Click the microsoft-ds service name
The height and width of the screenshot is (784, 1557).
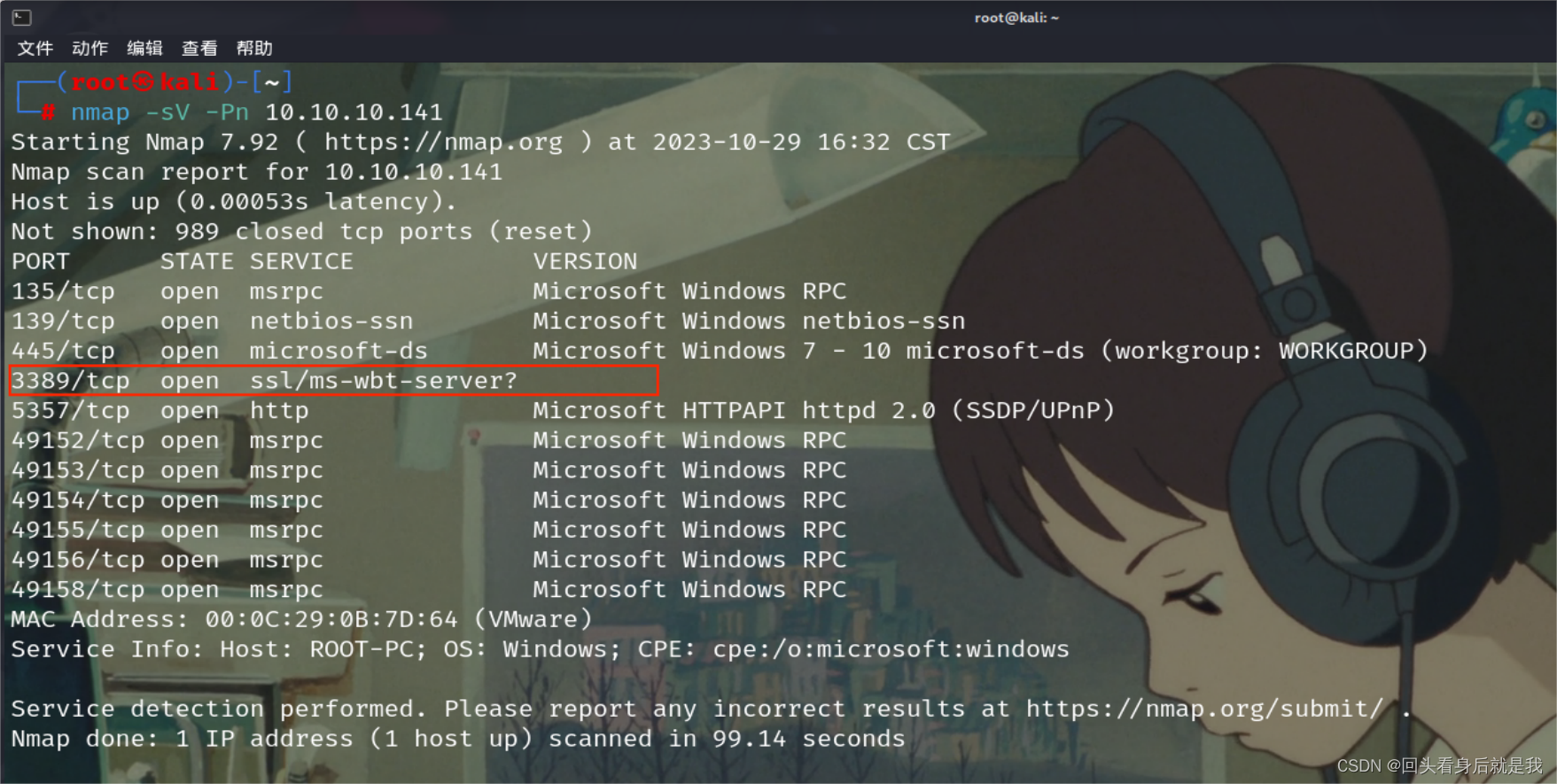339,351
